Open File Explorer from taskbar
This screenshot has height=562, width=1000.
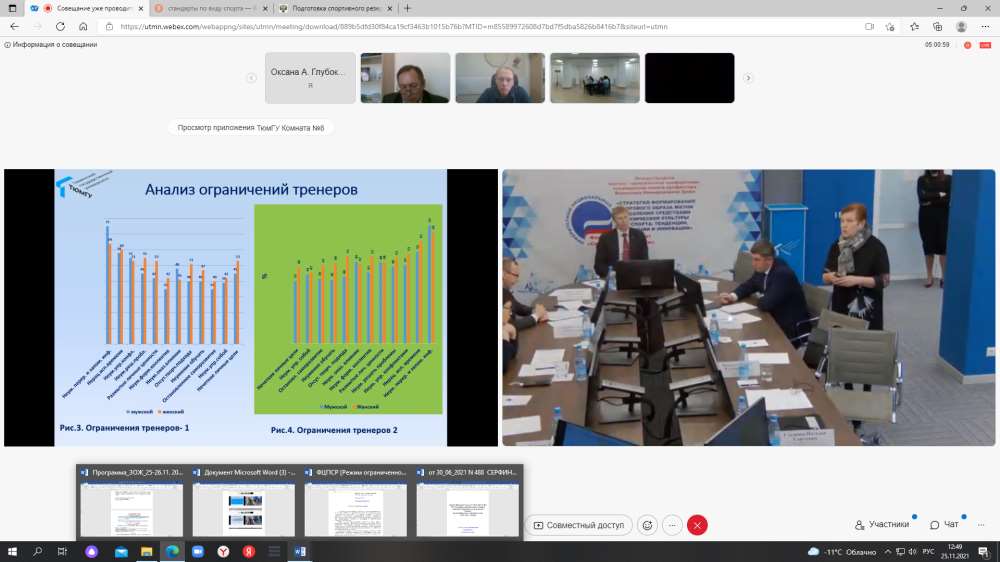147,552
